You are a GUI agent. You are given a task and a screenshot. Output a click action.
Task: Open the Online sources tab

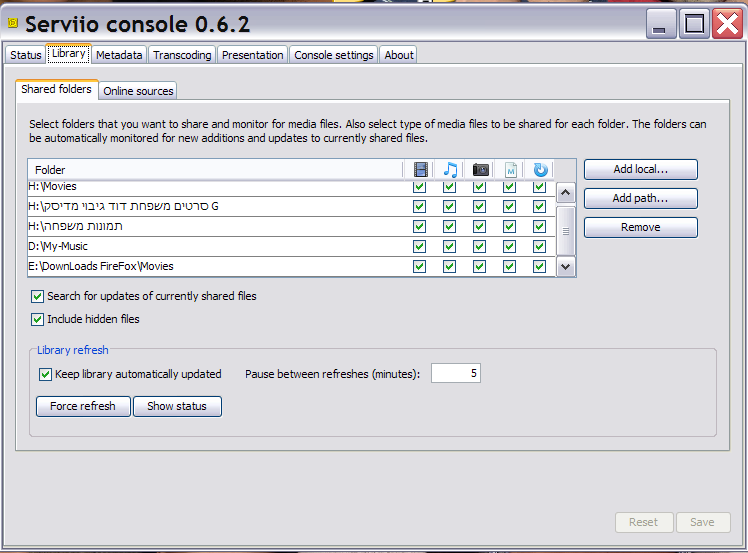[139, 91]
